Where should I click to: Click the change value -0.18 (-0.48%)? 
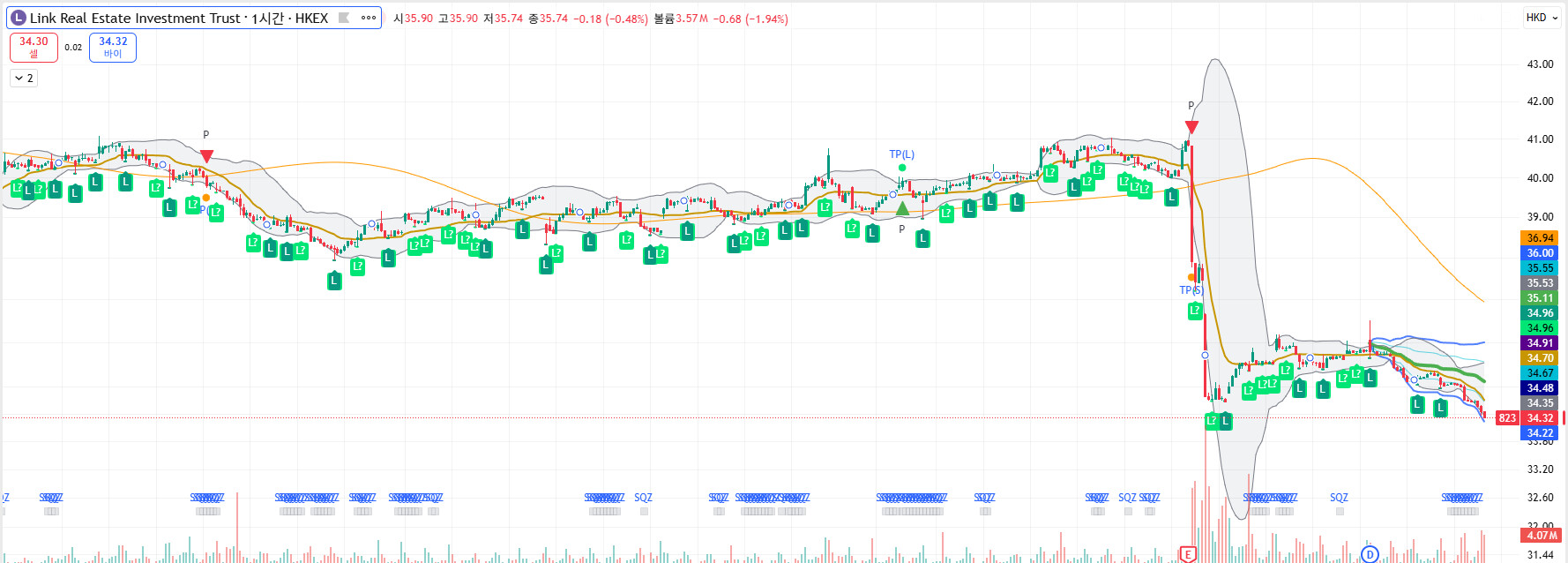tap(611, 19)
